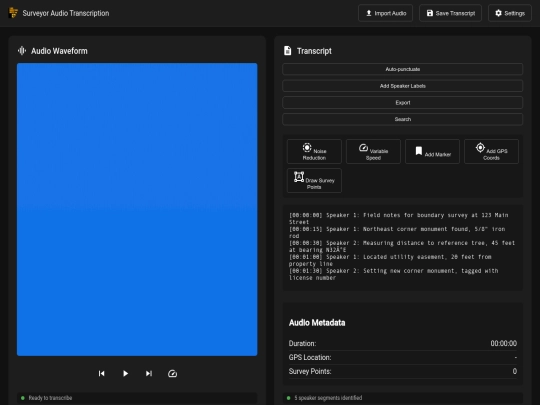Add a Marker with bookmark icon
This screenshot has width=540, height=405.
tap(432, 152)
